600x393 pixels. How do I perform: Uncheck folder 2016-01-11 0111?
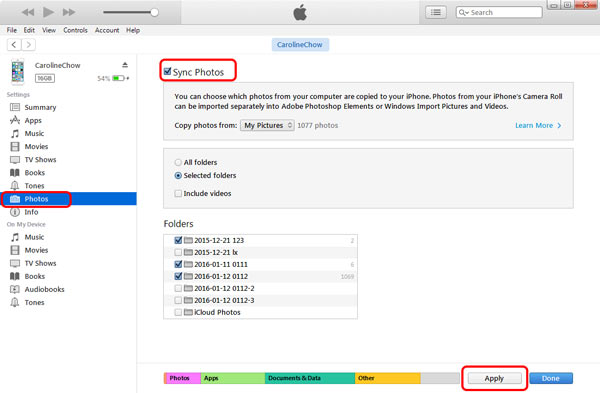pos(178,264)
